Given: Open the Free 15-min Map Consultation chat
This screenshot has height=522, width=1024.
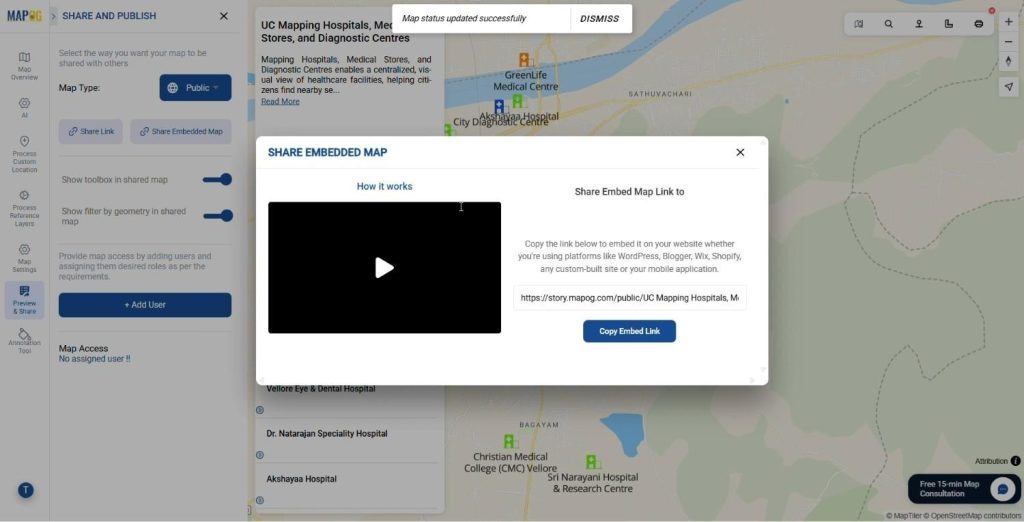Looking at the screenshot, I should coord(964,489).
